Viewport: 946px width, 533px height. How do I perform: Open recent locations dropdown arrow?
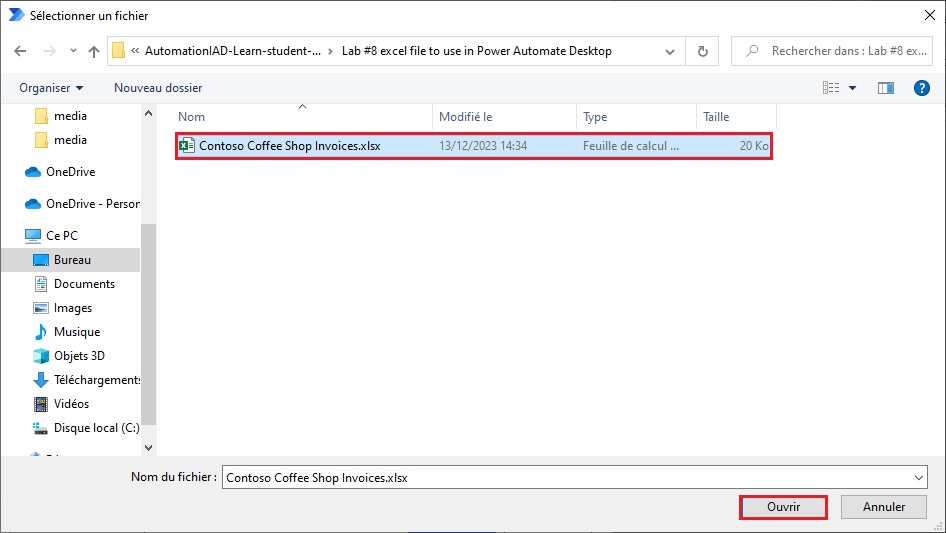[x=73, y=51]
